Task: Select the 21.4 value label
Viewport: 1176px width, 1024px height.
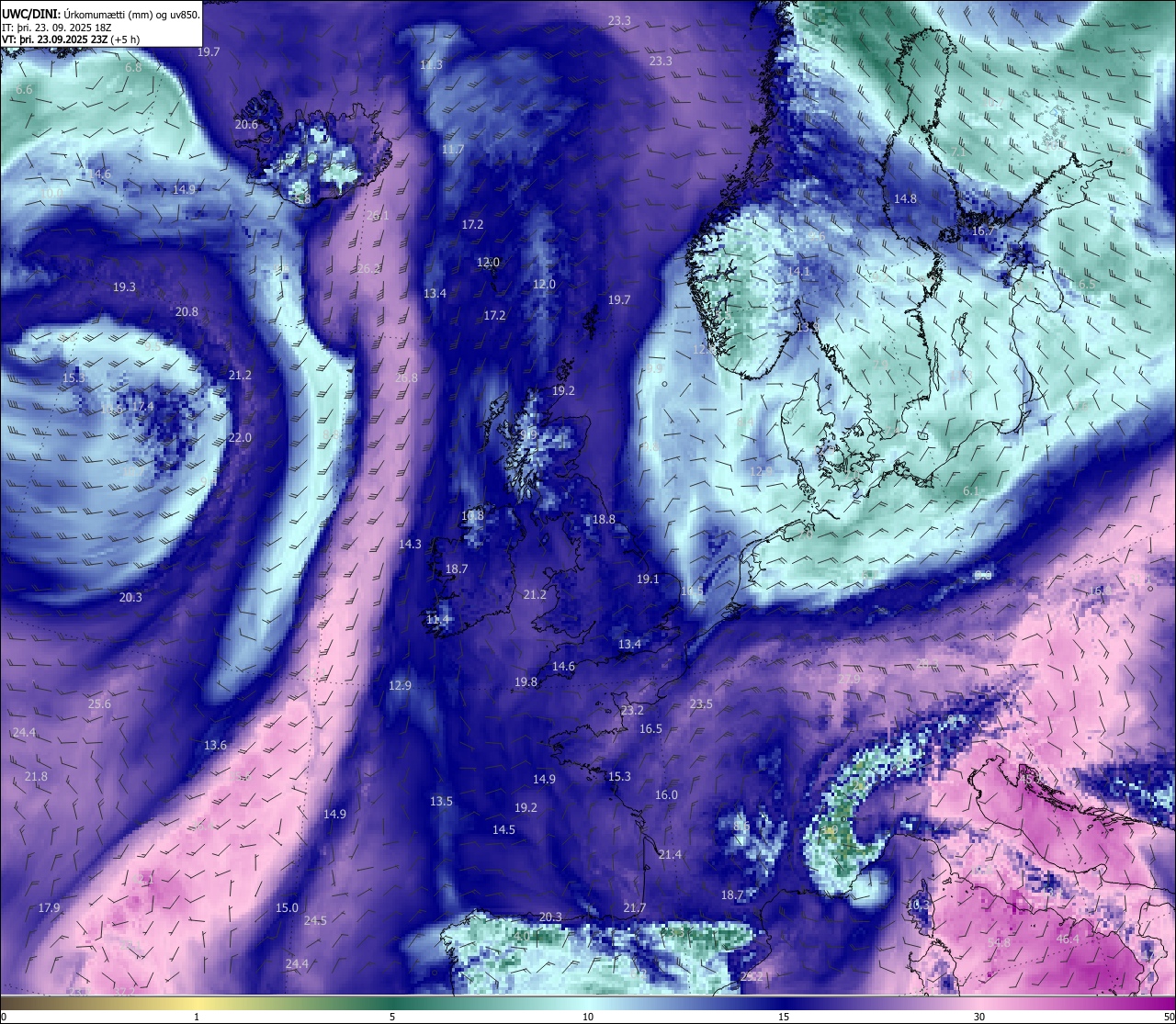Action: point(670,855)
